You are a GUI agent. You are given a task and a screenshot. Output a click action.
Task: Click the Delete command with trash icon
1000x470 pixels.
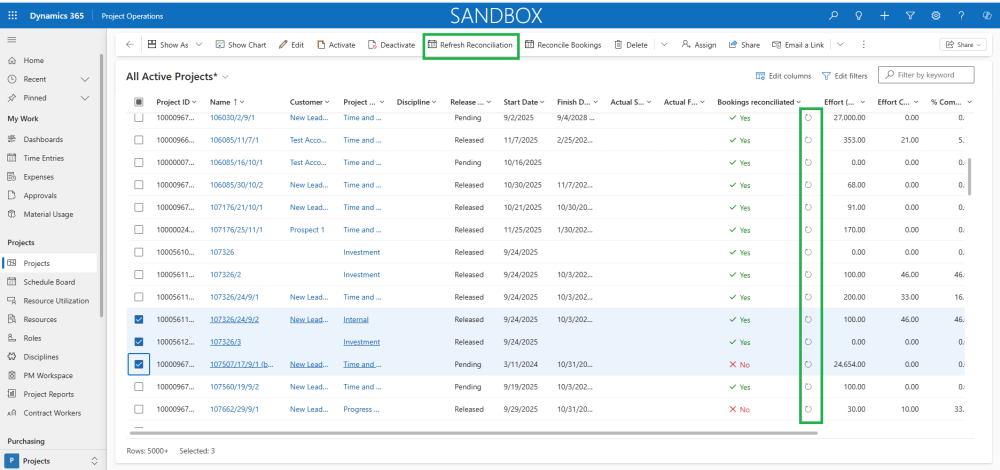(631, 45)
